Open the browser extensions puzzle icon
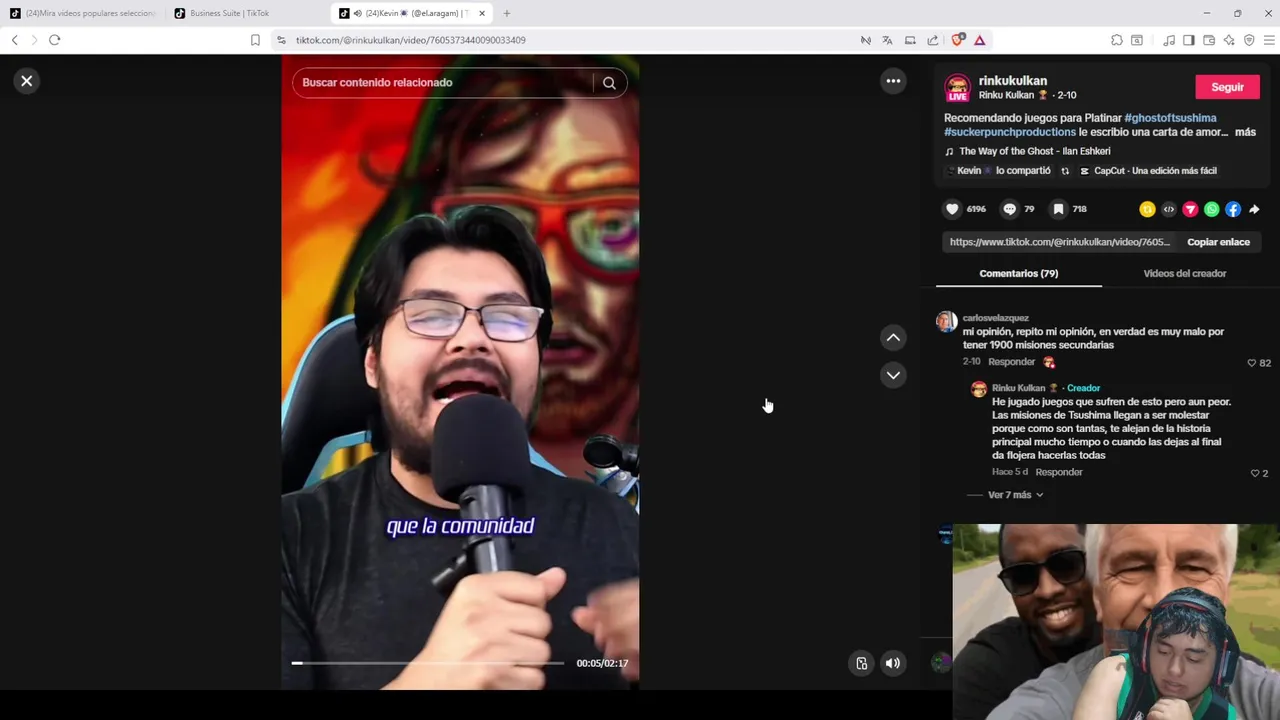The height and width of the screenshot is (720, 1280). (x=1117, y=40)
